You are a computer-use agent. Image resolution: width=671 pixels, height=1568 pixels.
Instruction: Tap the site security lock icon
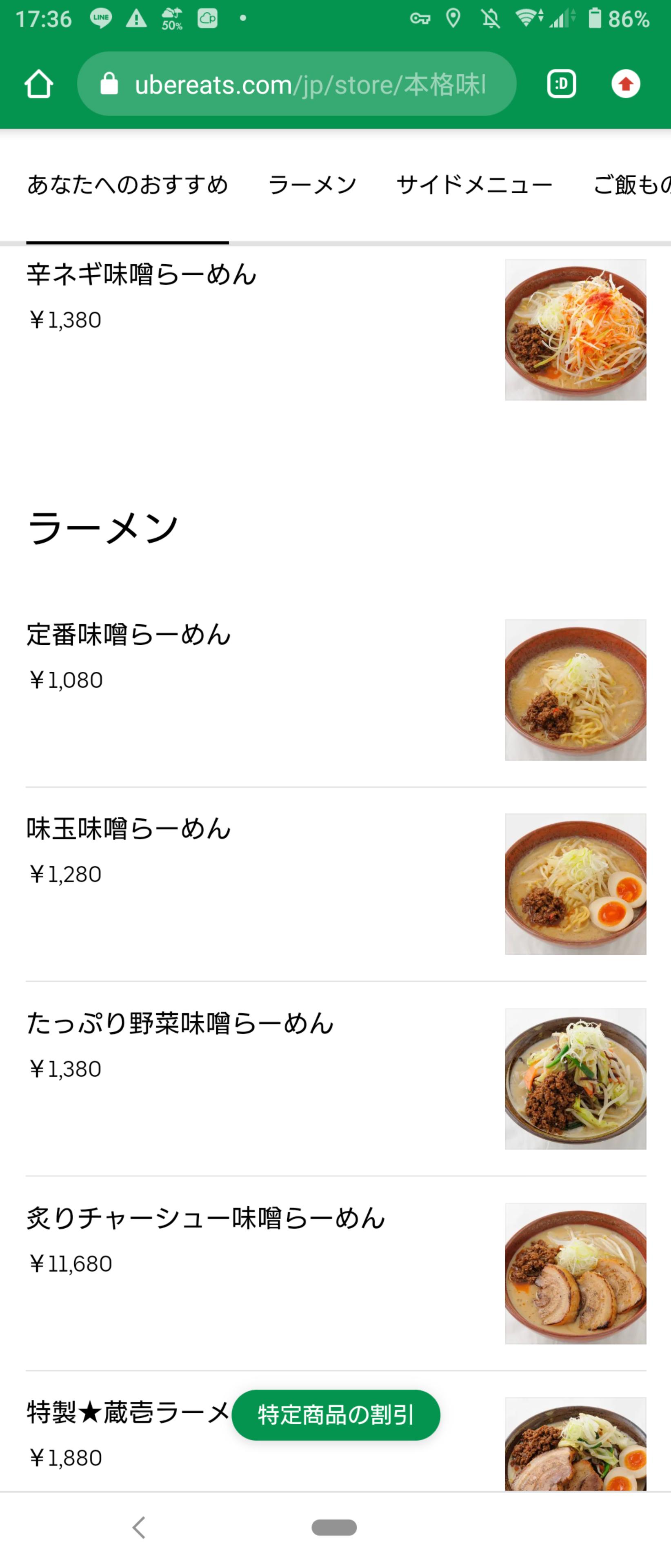(109, 84)
